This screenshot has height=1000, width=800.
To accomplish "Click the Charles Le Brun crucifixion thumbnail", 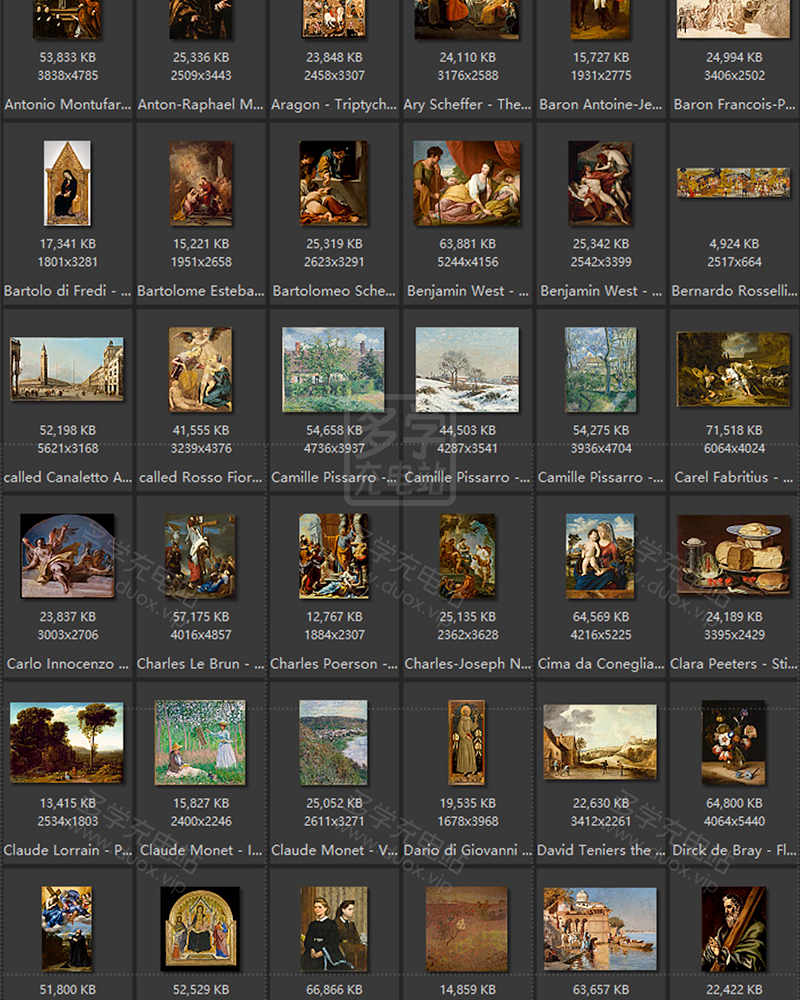I will point(200,556).
